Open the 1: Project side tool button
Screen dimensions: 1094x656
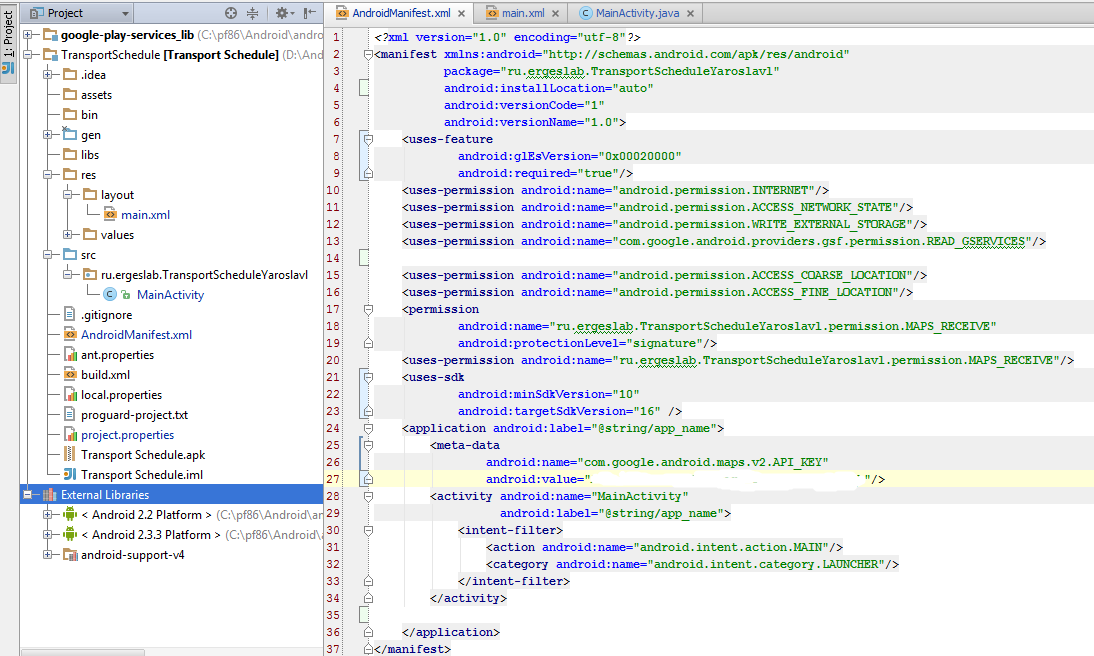pos(8,36)
